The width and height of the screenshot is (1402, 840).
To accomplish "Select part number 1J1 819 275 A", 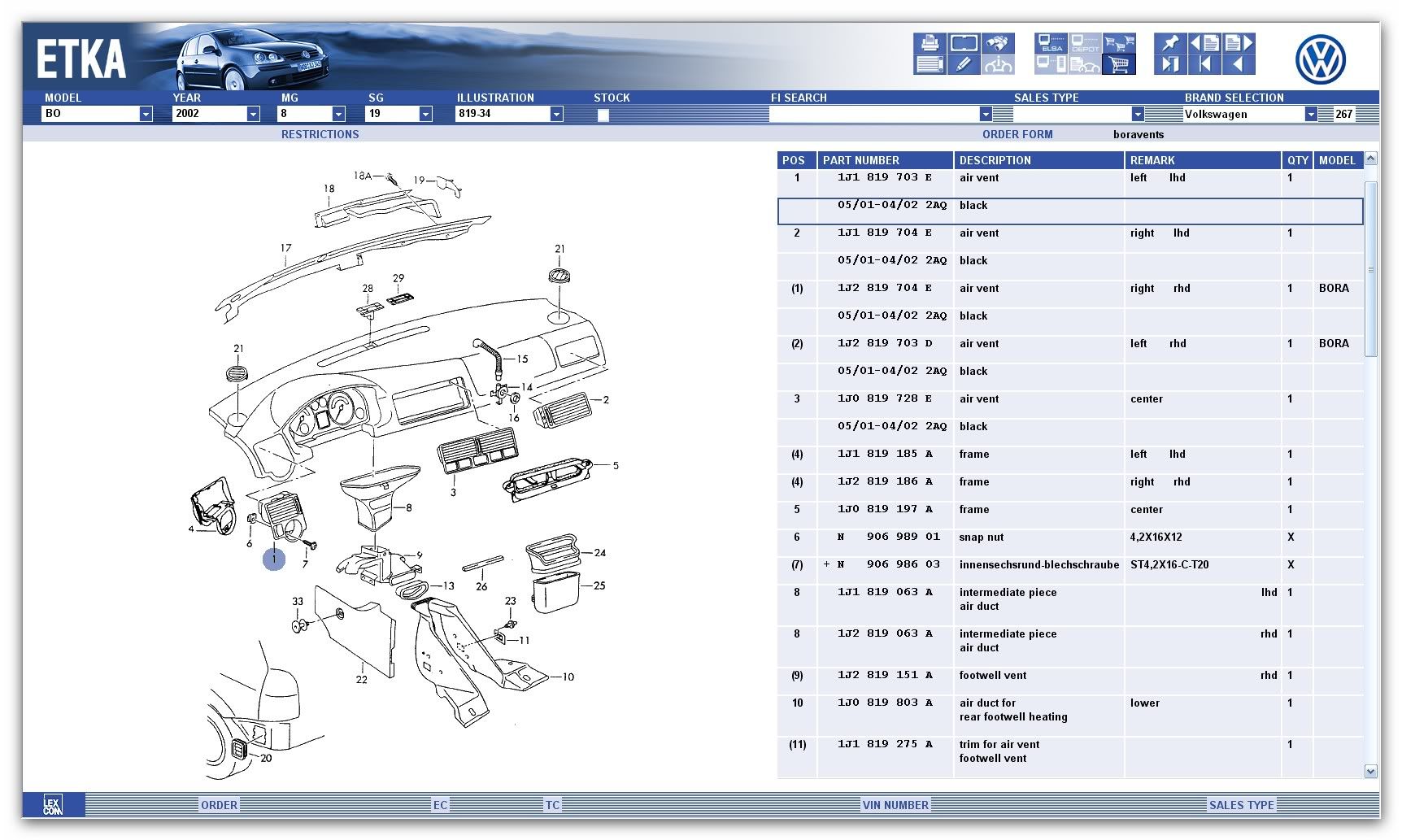I will coord(885,744).
